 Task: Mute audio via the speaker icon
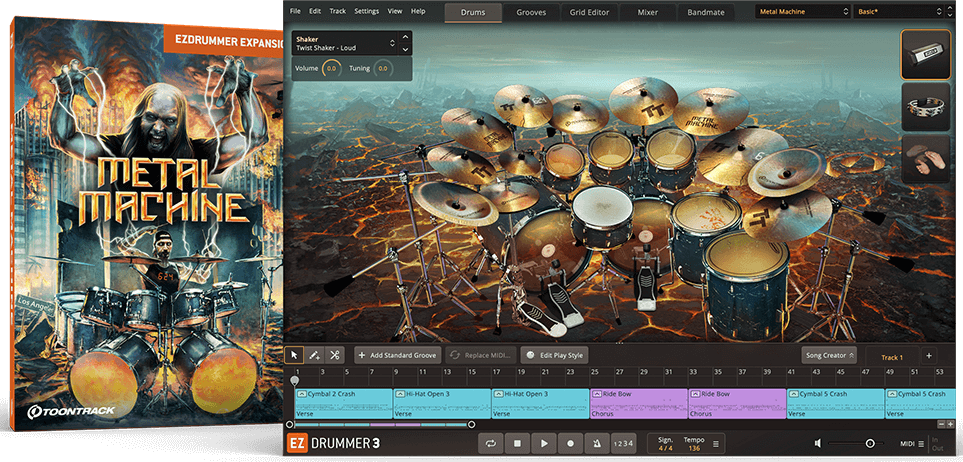point(818,443)
